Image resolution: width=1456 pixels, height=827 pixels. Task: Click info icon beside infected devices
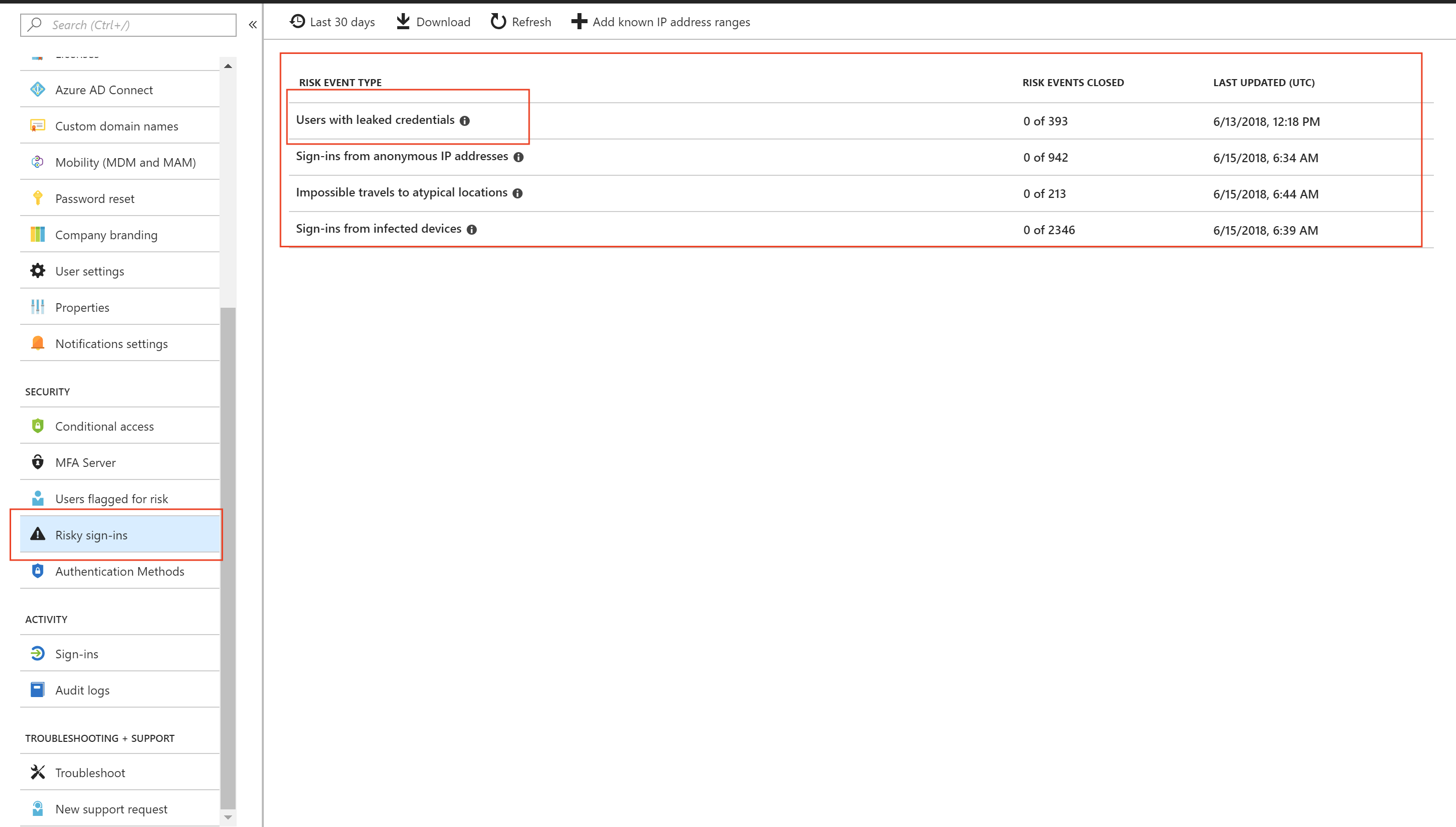(x=472, y=230)
